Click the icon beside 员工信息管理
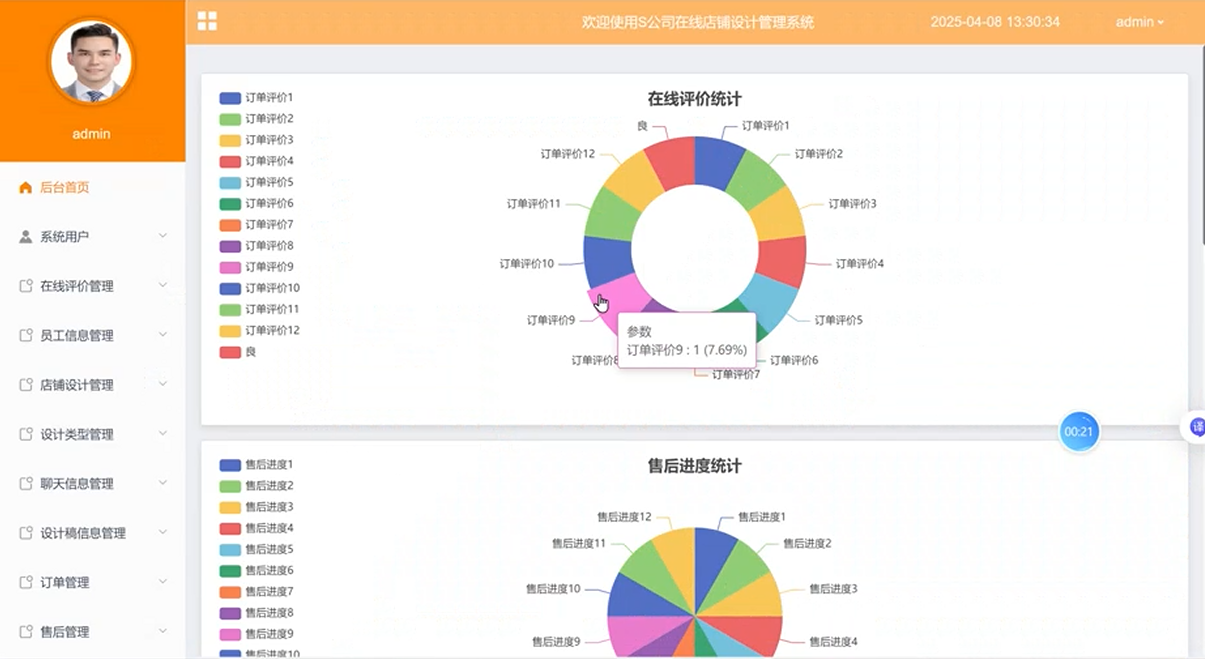 (x=26, y=335)
